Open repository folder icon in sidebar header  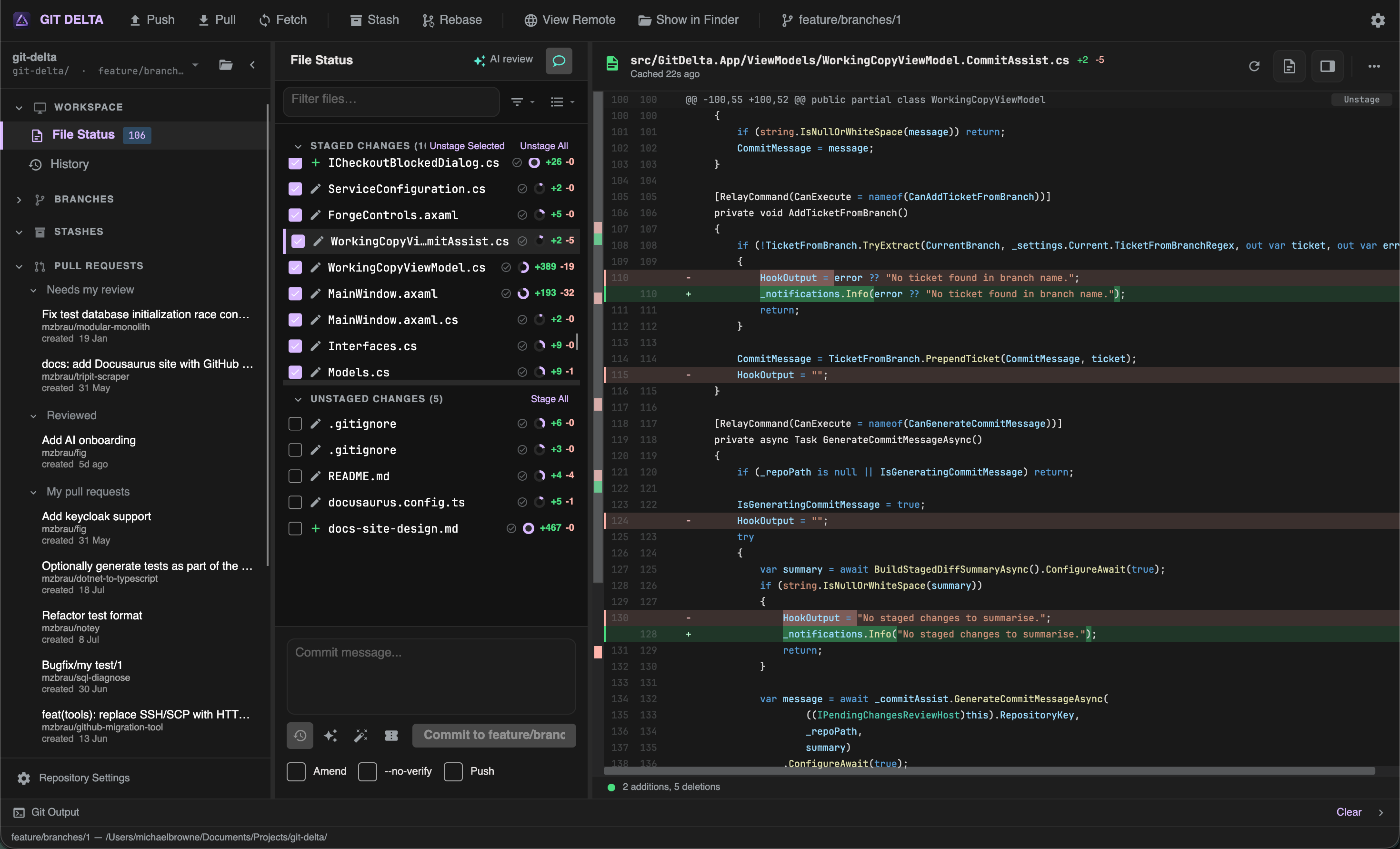pos(226,64)
